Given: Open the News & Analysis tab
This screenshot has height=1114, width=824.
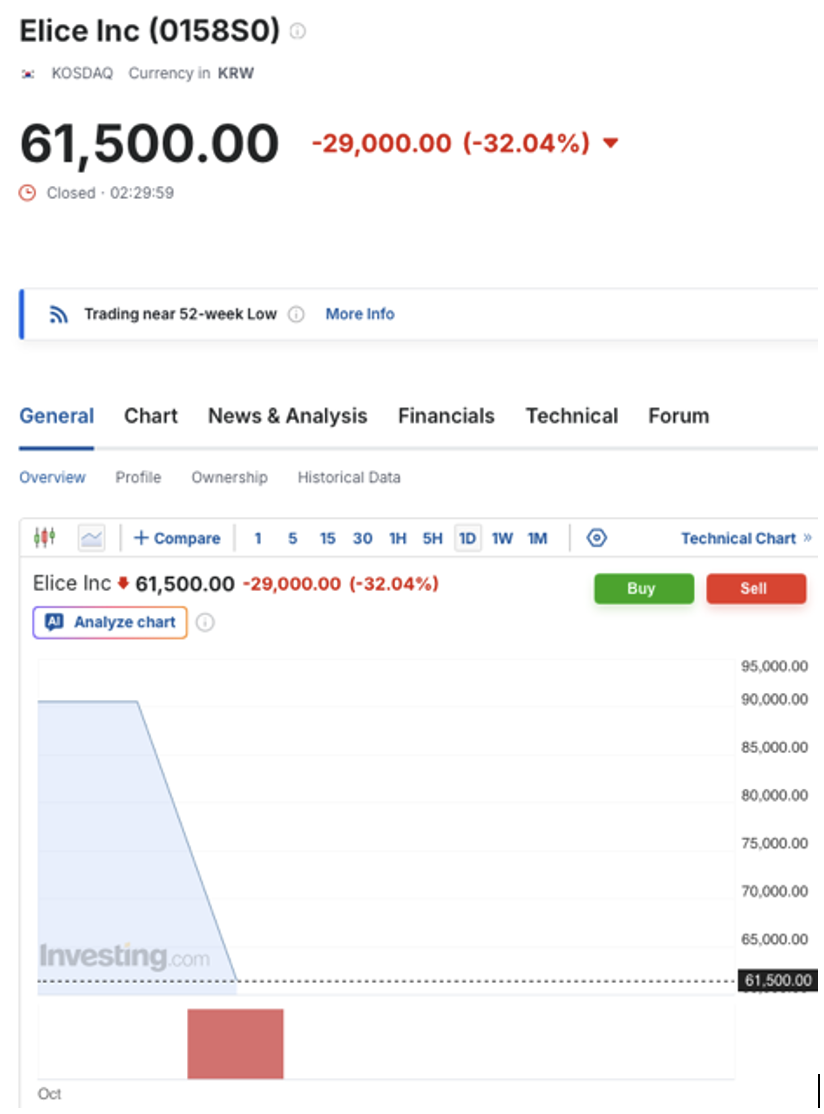Looking at the screenshot, I should pyautogui.click(x=287, y=416).
